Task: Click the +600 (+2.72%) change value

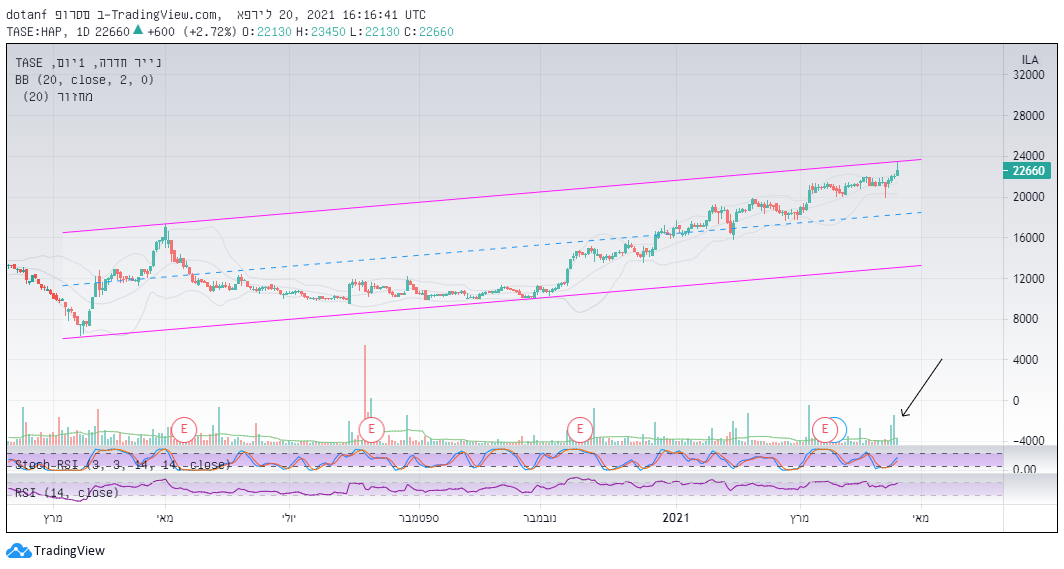Action: click(191, 32)
